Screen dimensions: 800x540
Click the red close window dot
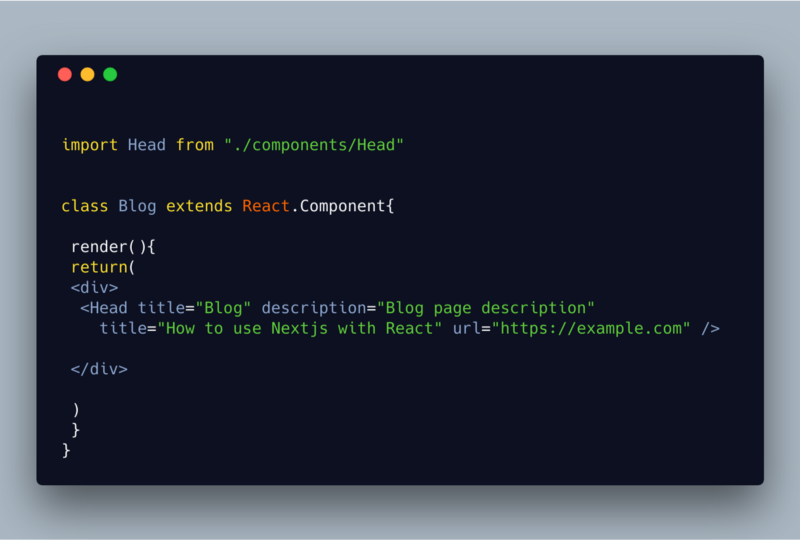(65, 75)
